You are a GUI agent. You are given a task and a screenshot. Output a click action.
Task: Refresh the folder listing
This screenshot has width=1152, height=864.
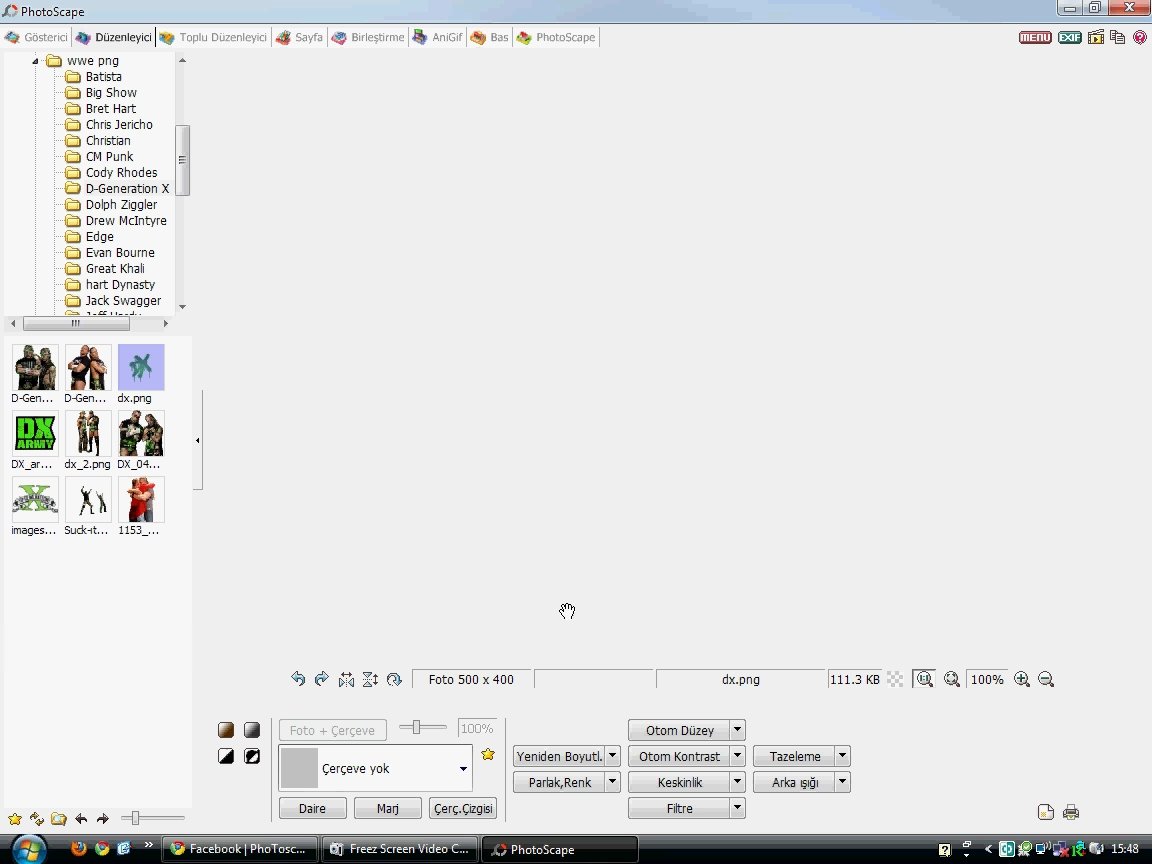click(37, 818)
